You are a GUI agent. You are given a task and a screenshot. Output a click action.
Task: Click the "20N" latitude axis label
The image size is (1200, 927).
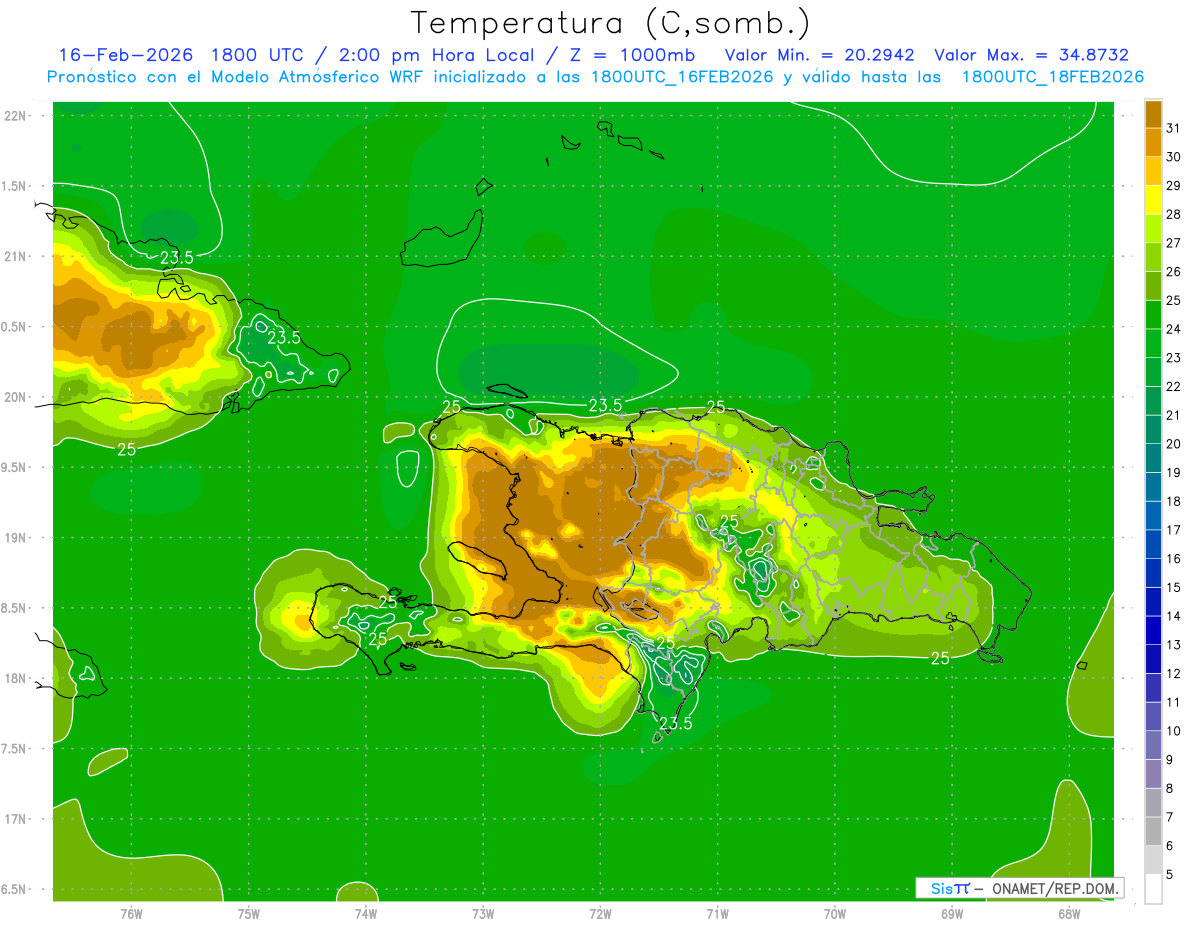15,397
